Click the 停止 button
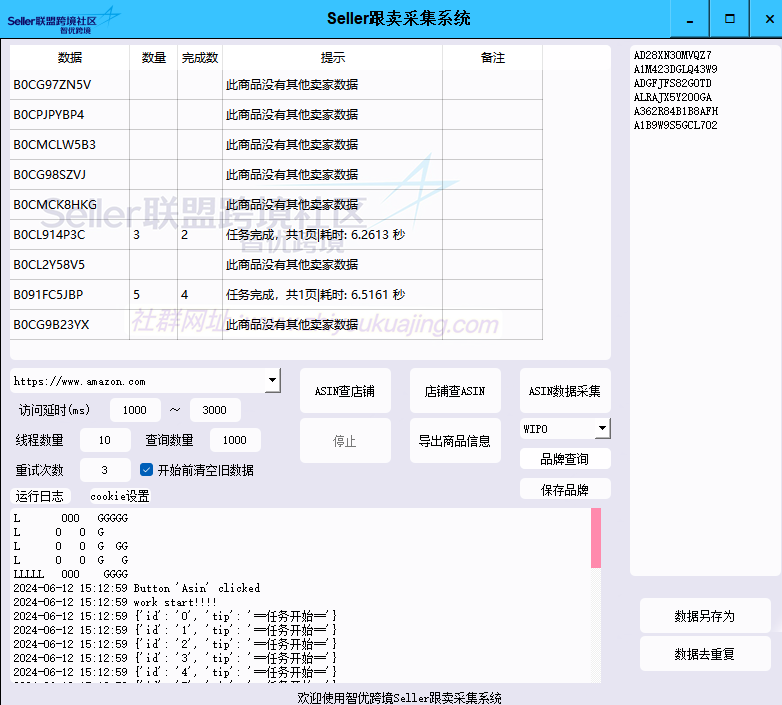This screenshot has height=705, width=782. (345, 441)
